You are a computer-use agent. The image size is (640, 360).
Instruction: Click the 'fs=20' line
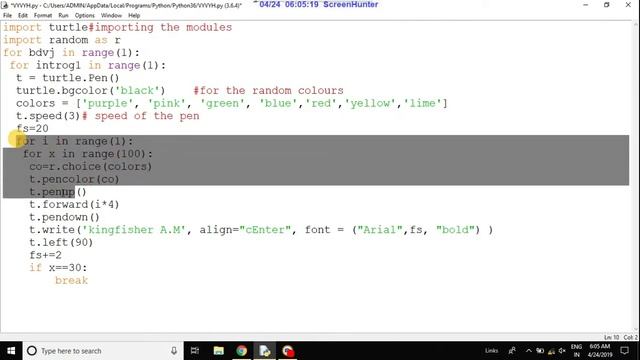pos(32,129)
